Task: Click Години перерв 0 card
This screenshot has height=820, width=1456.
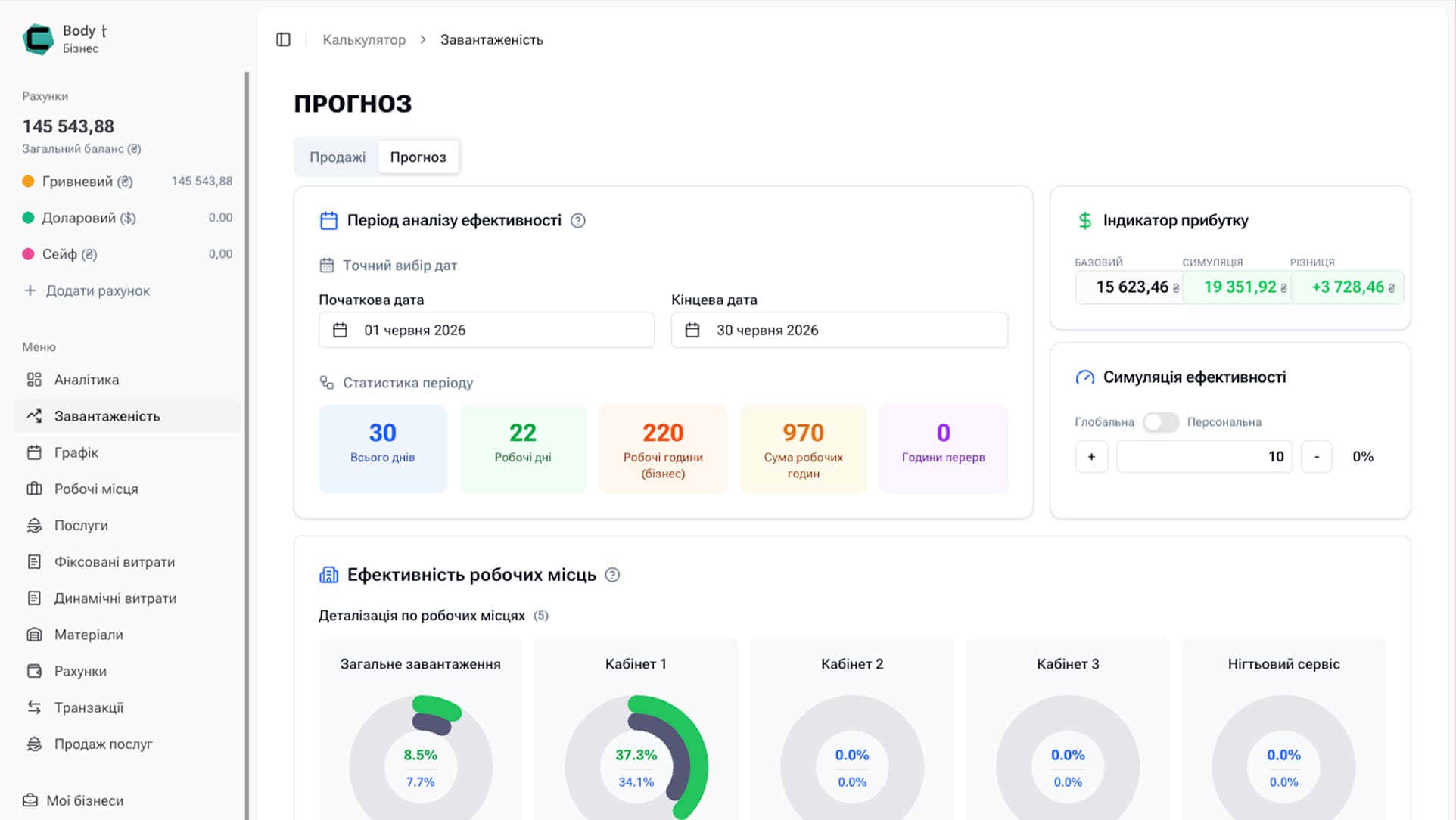Action: (944, 449)
